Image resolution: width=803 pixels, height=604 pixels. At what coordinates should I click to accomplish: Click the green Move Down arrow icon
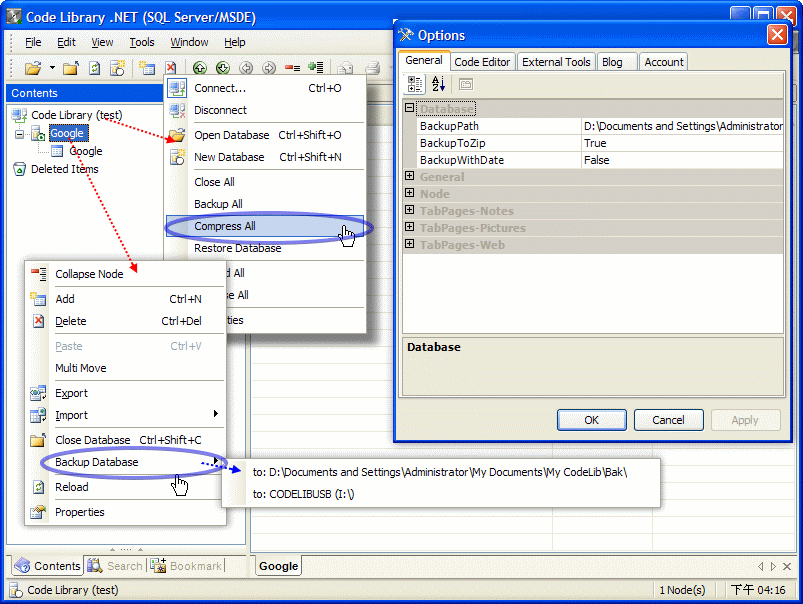tap(223, 68)
